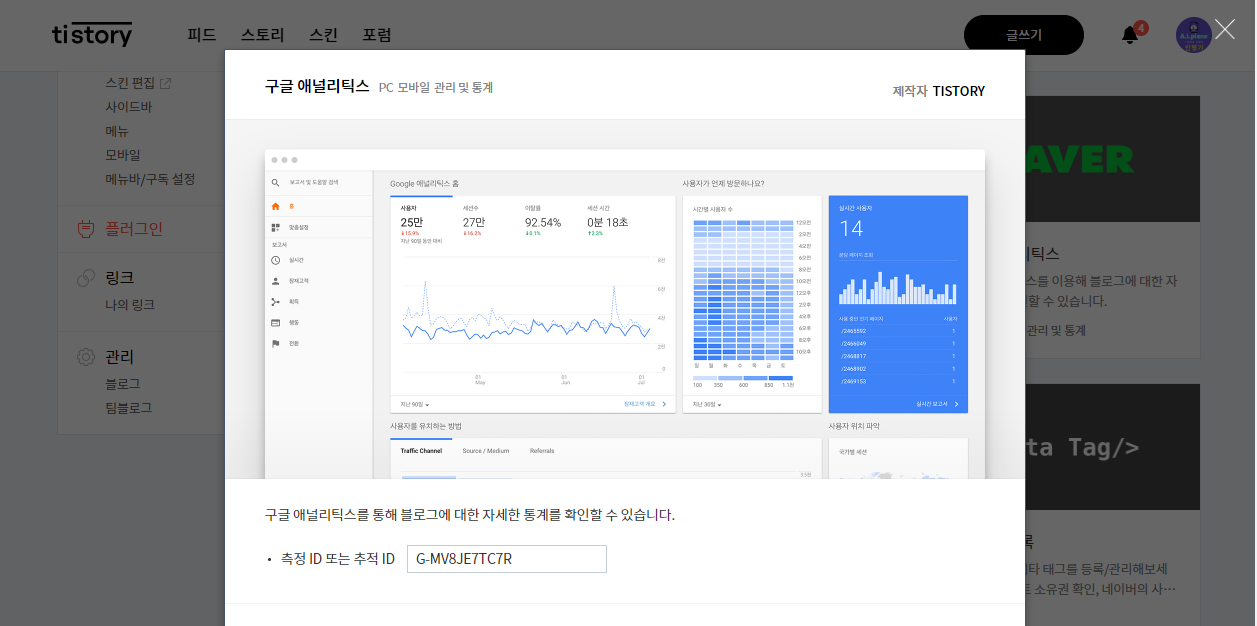This screenshot has height=626, width=1257.
Task: Open 나의 링크 in sidebar
Action: (x=130, y=305)
